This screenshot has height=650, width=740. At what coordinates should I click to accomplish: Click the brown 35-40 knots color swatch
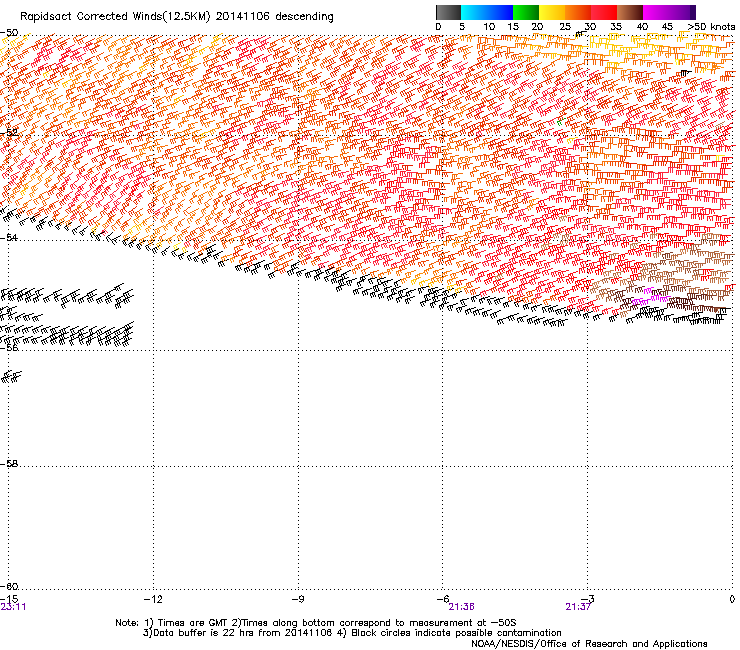pos(630,12)
